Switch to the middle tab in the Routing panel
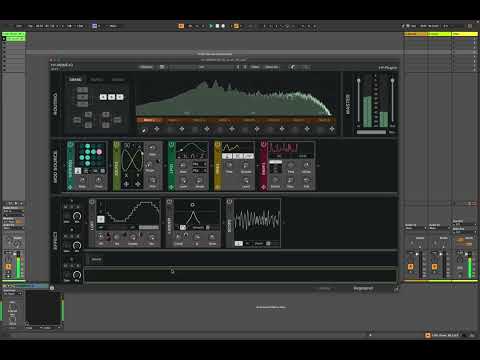Screen dimensions: 480x360 [x=97, y=80]
